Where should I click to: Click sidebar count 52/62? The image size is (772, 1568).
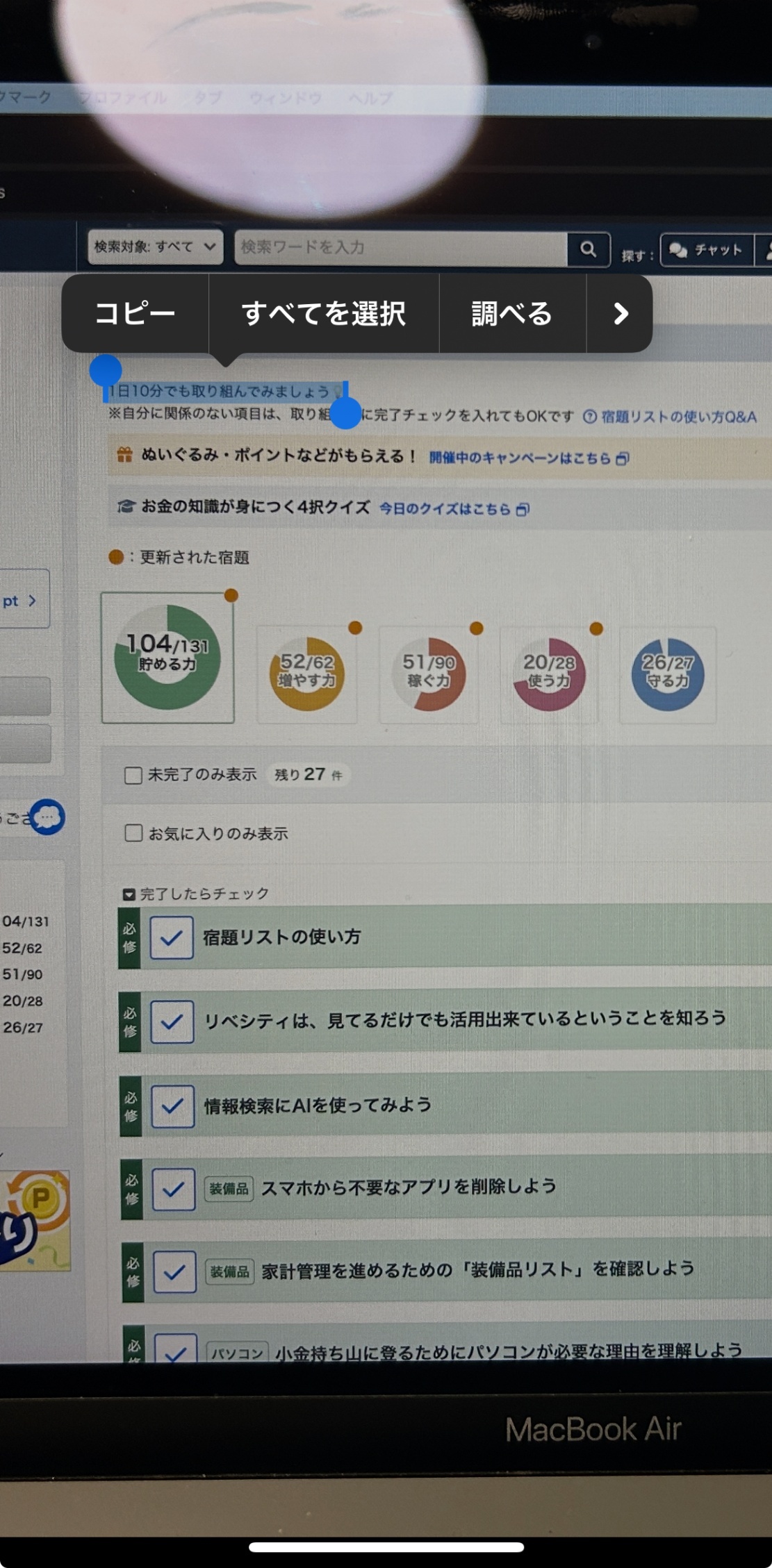[x=22, y=948]
